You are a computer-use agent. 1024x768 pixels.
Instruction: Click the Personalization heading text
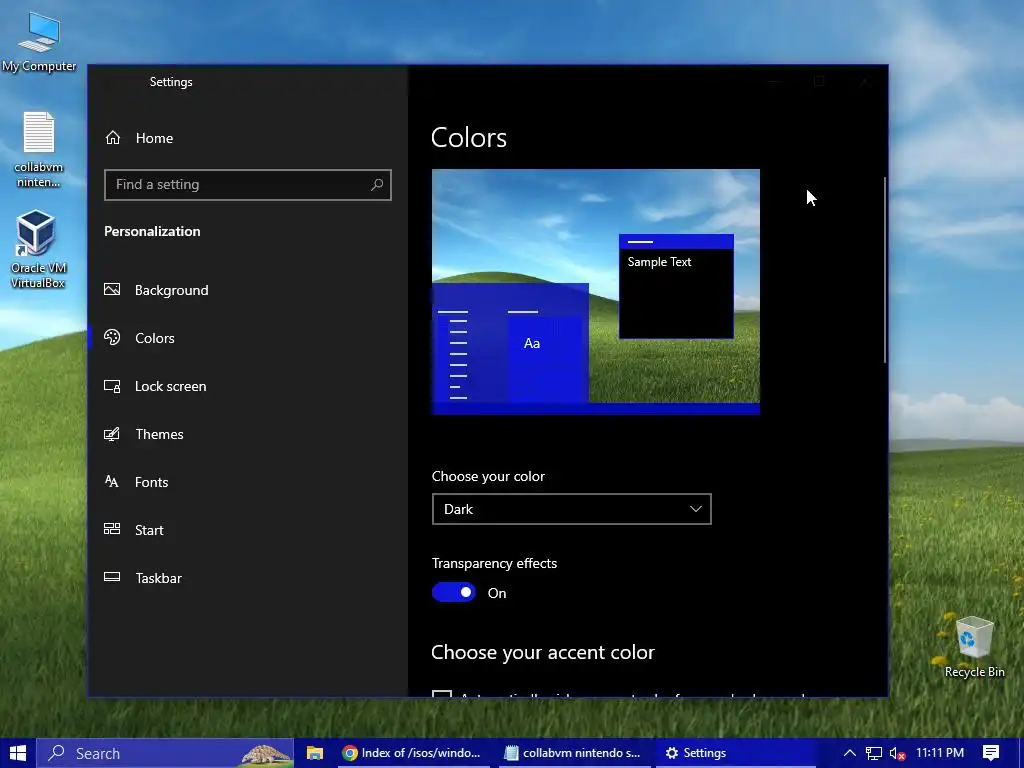click(x=152, y=231)
